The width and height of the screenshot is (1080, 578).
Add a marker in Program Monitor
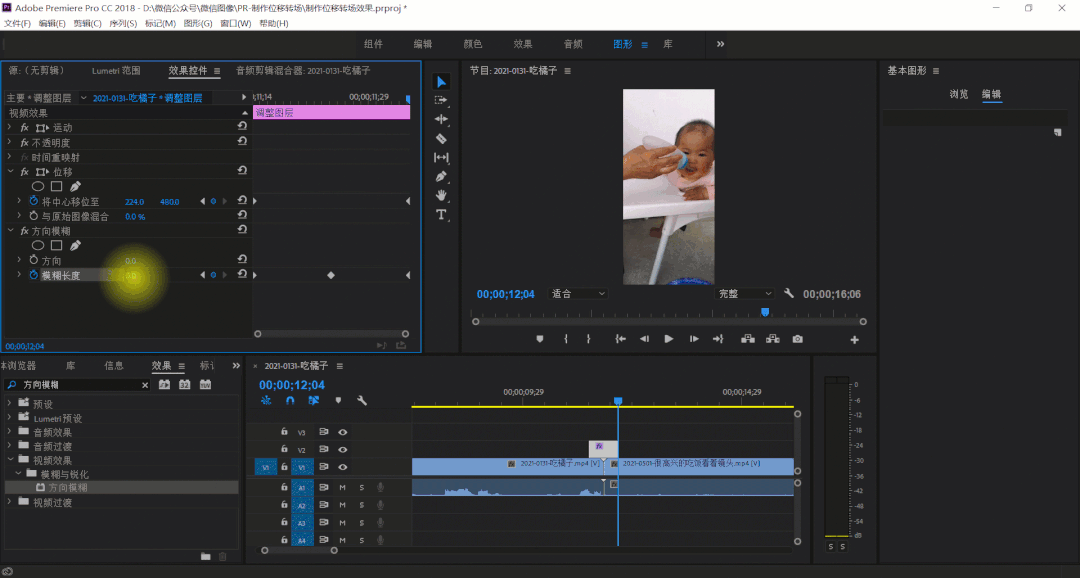pyautogui.click(x=540, y=339)
